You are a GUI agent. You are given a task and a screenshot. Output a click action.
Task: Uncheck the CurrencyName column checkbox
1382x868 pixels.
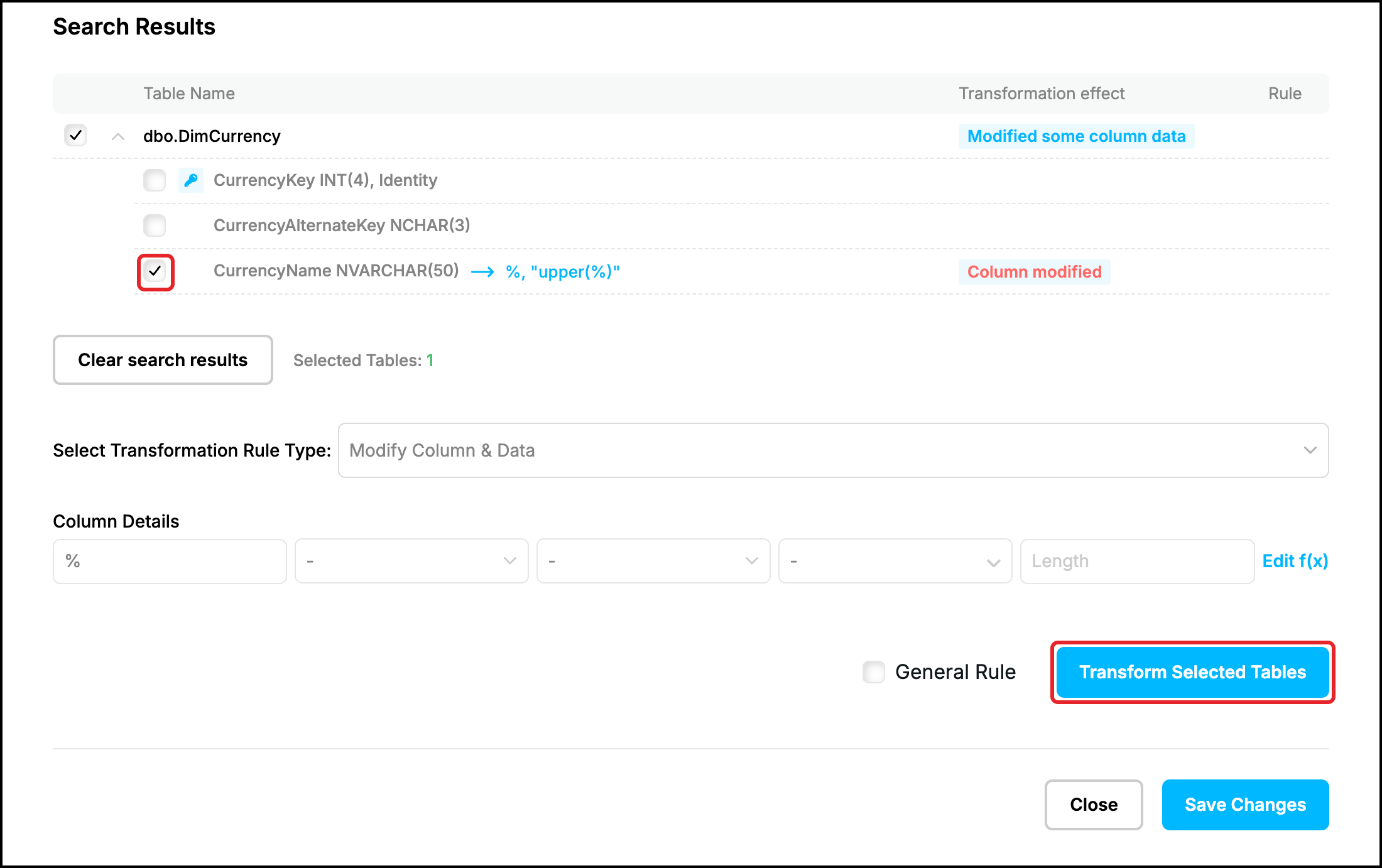click(155, 272)
